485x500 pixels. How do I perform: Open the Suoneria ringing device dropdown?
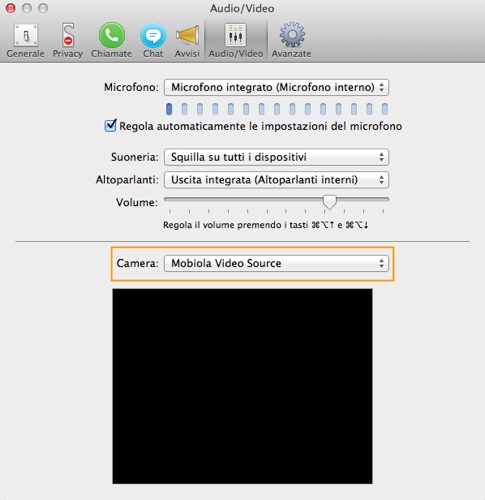pyautogui.click(x=276, y=157)
